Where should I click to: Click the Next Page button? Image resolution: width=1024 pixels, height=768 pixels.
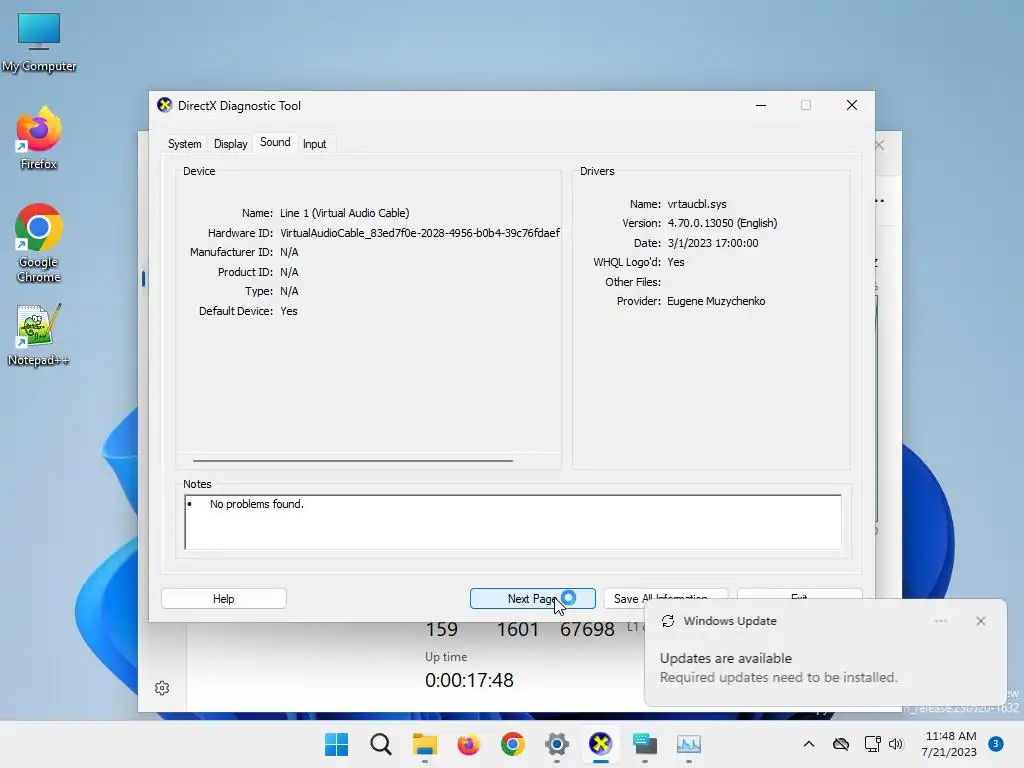point(532,598)
